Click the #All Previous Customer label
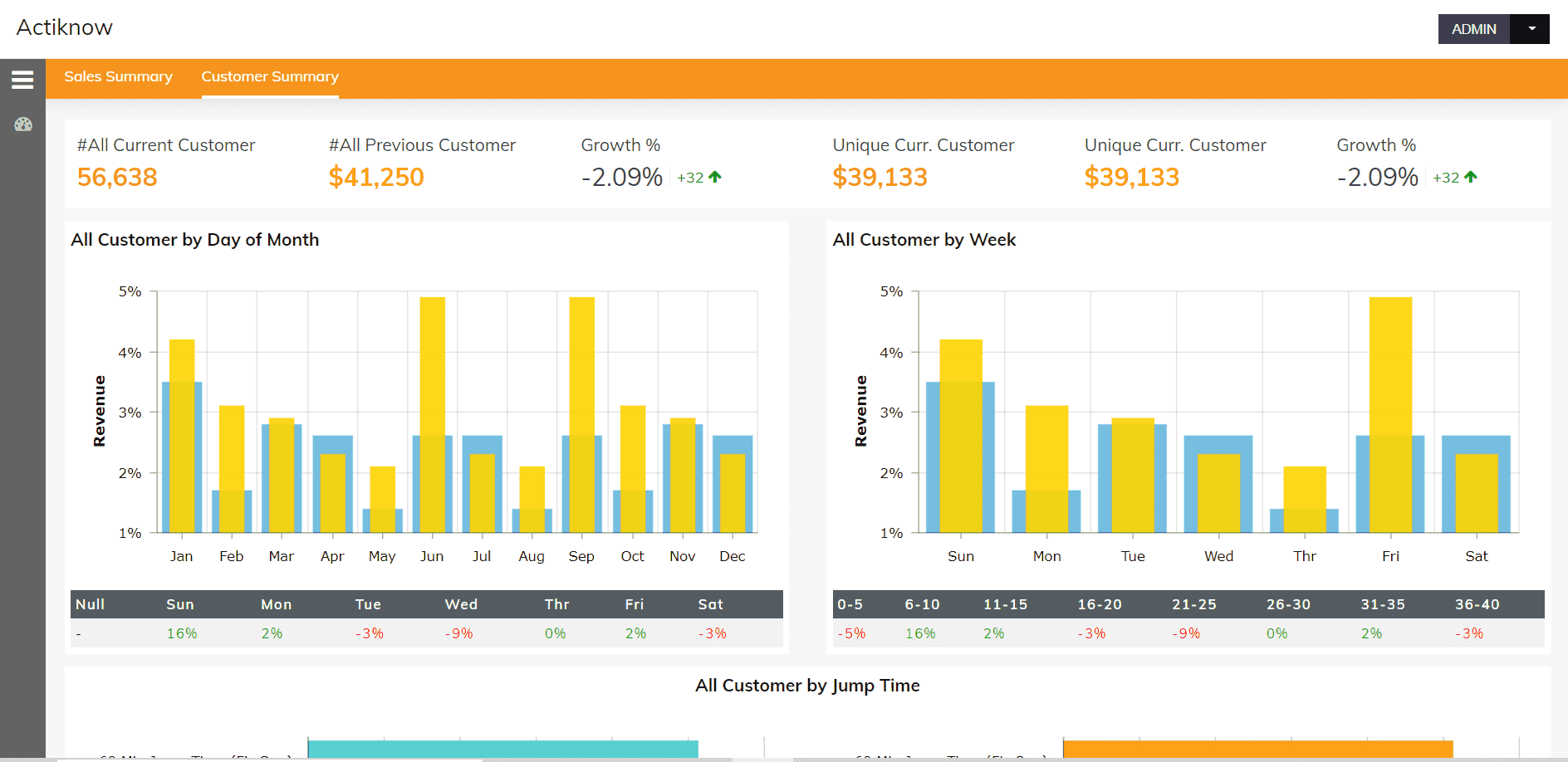1568x762 pixels. pyautogui.click(x=422, y=145)
